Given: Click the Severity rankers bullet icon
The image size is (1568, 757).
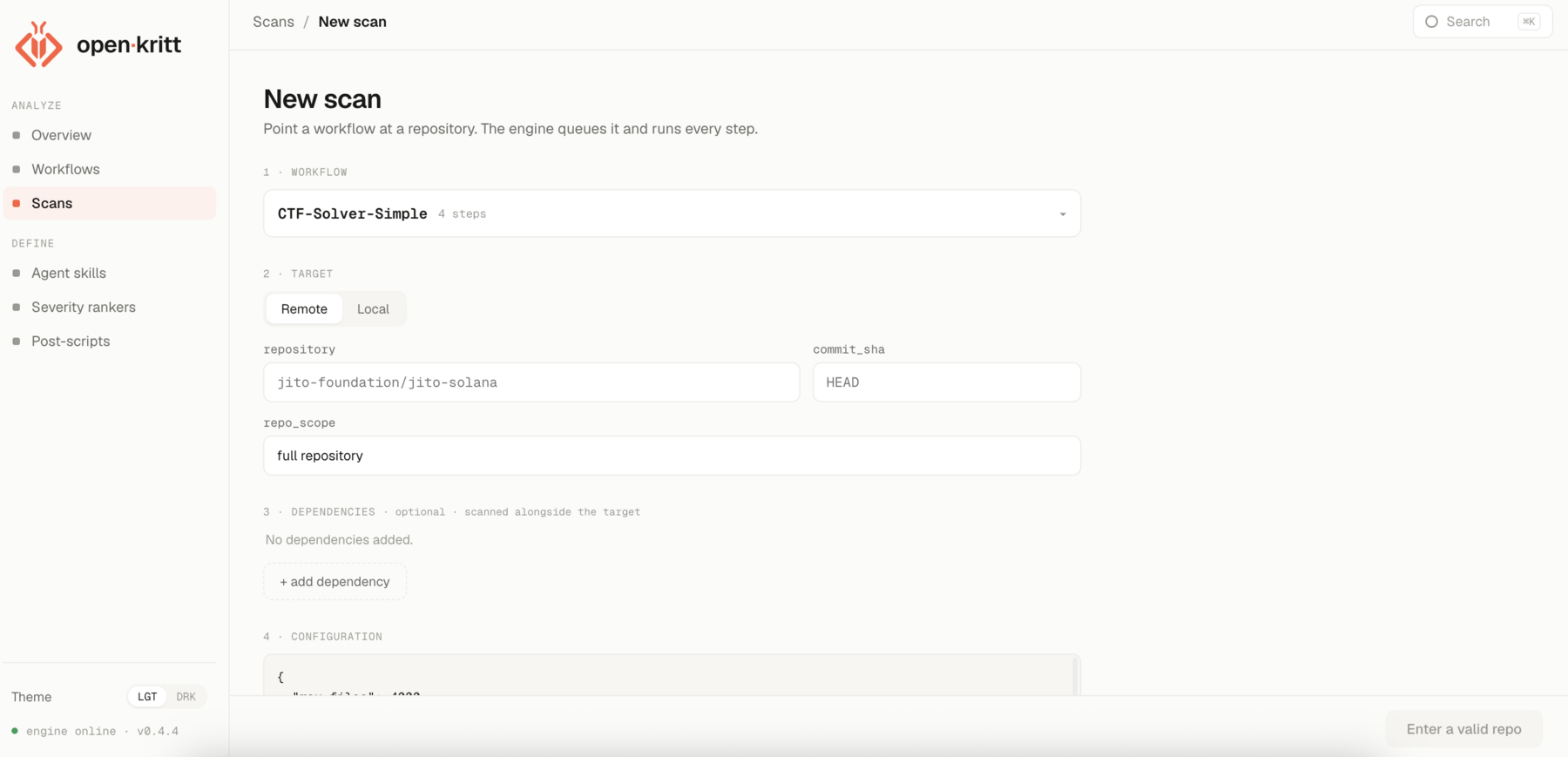Looking at the screenshot, I should [16, 307].
